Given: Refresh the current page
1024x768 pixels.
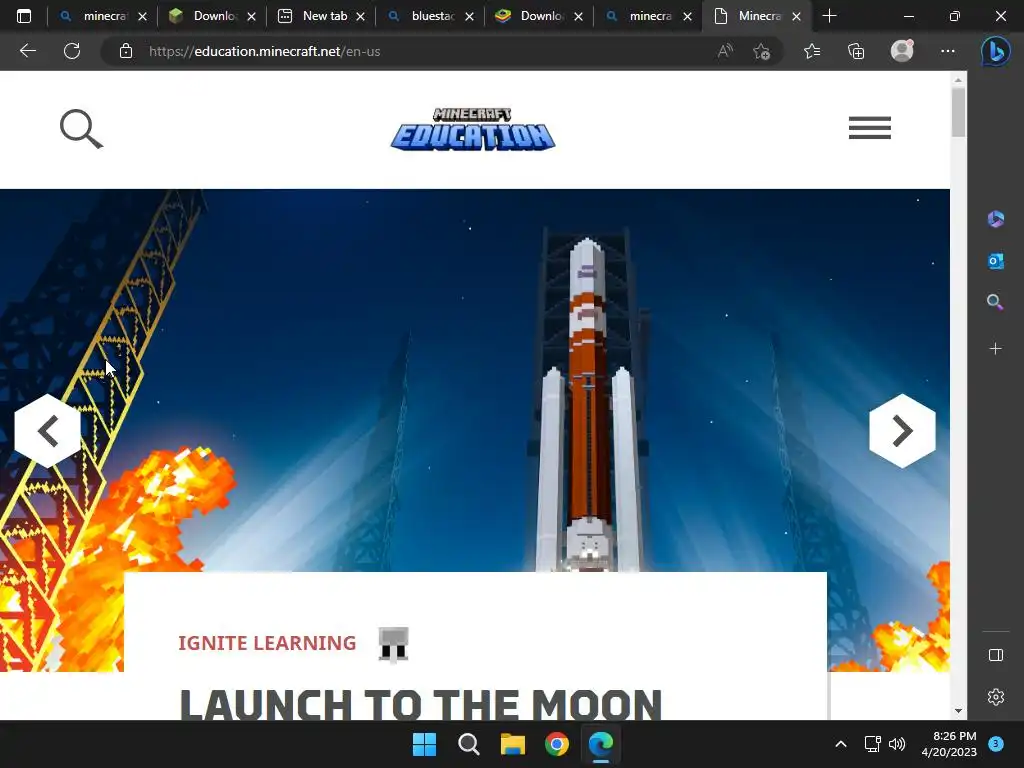Looking at the screenshot, I should tap(72, 51).
